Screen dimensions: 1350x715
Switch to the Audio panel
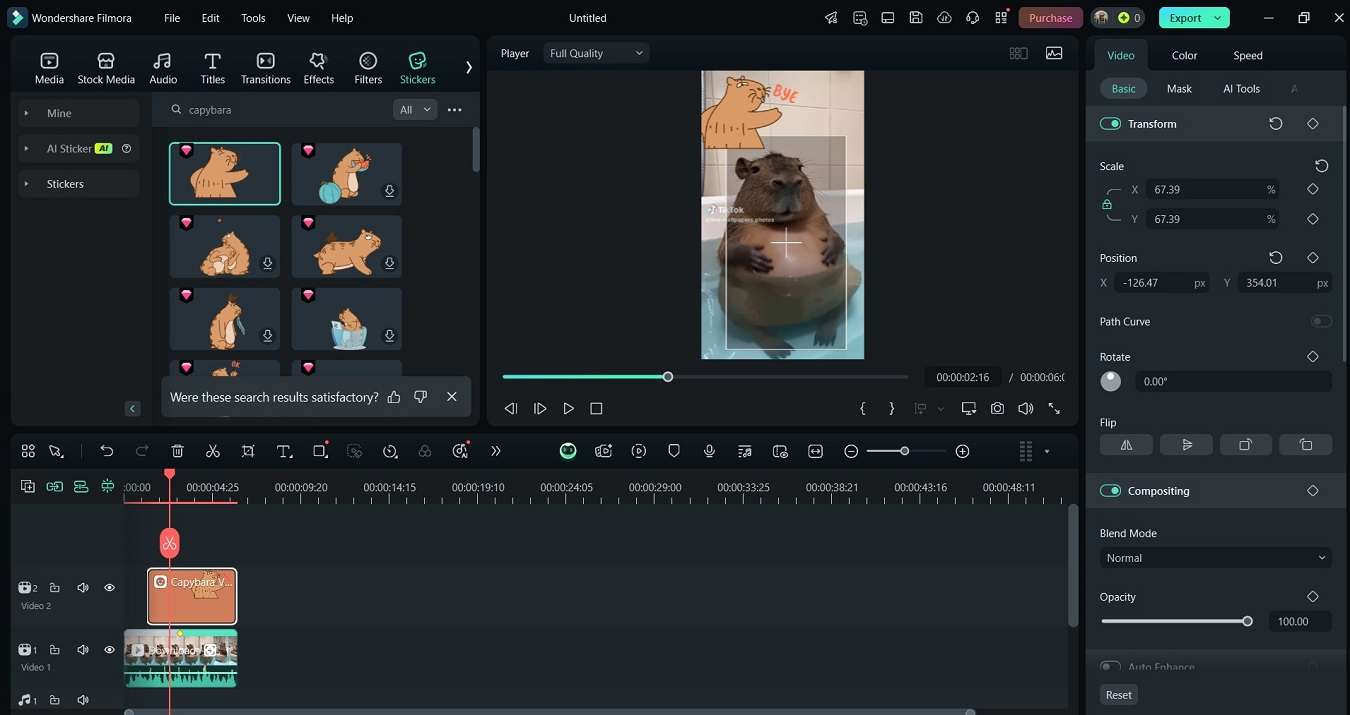163,68
